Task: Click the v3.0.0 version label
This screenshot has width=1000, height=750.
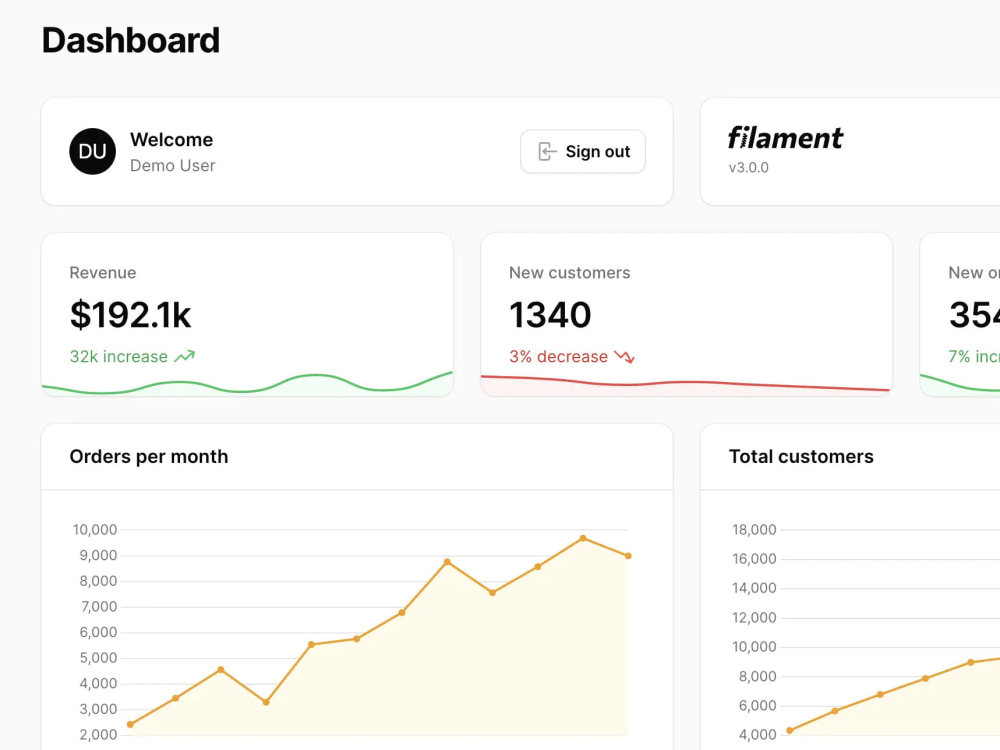Action: click(749, 168)
